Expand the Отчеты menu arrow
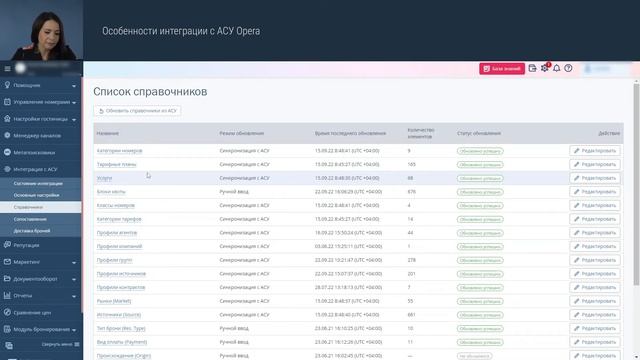 point(74,296)
